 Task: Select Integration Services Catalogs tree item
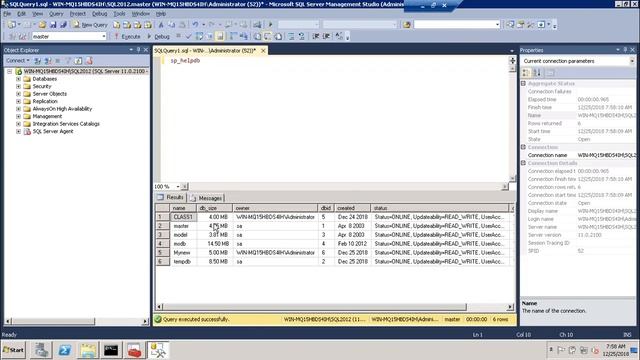66,124
